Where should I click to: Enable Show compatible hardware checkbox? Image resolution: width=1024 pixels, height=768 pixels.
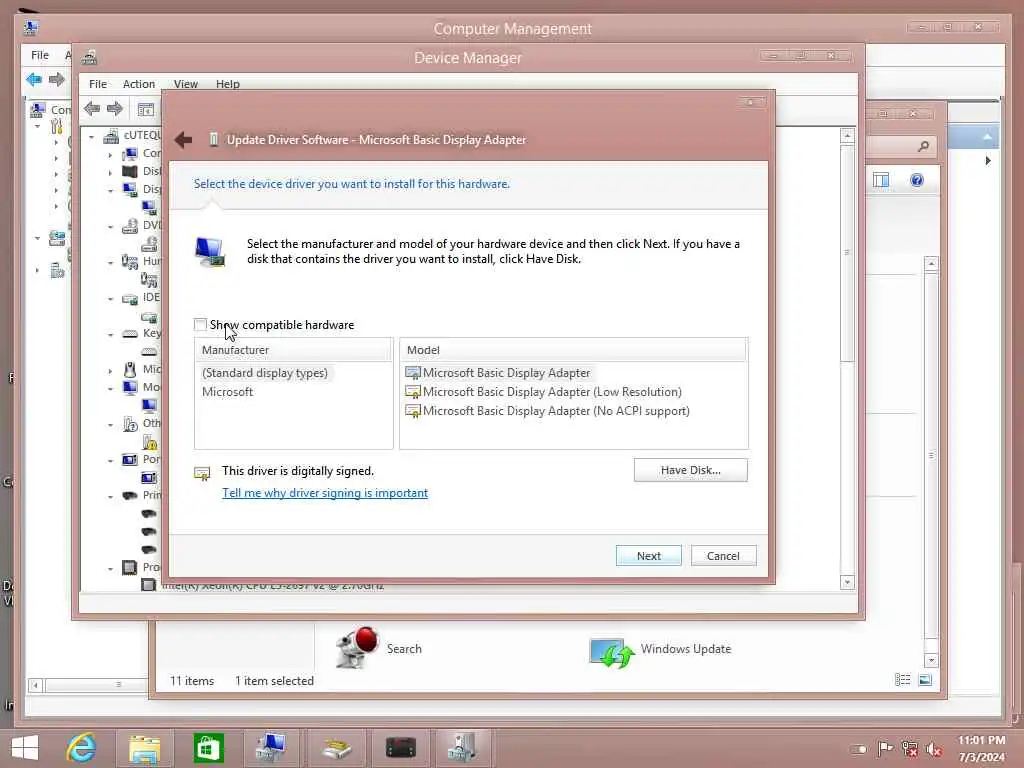200,325
